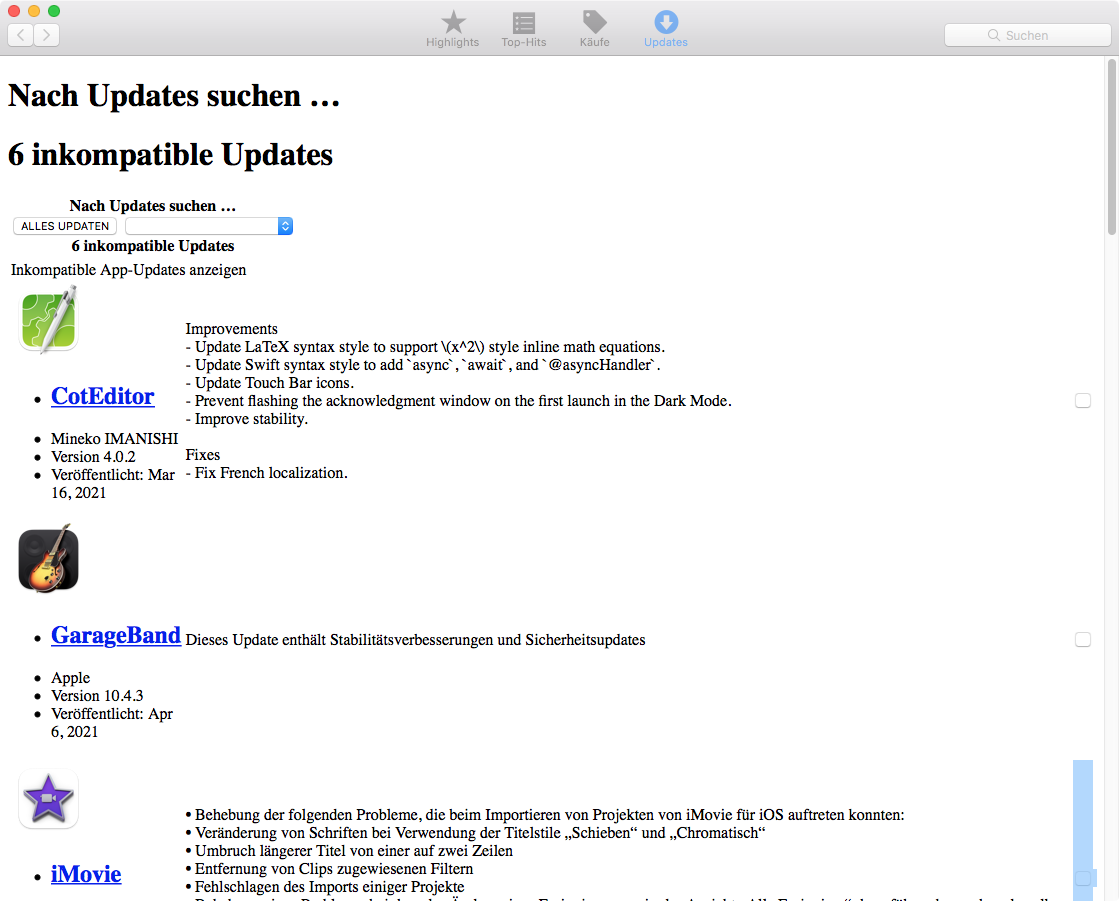Tick the iMovie update checkbox
The height and width of the screenshot is (901, 1119).
[x=1083, y=877]
